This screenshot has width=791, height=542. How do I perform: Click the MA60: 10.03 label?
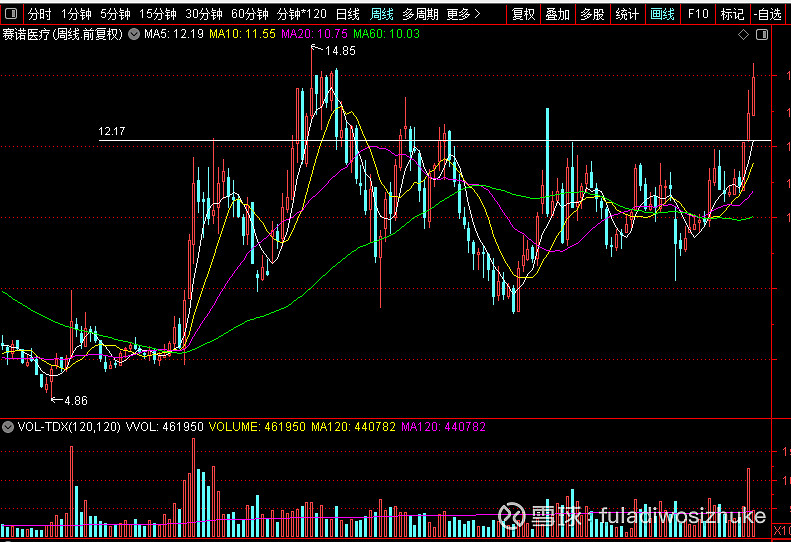pyautogui.click(x=386, y=34)
